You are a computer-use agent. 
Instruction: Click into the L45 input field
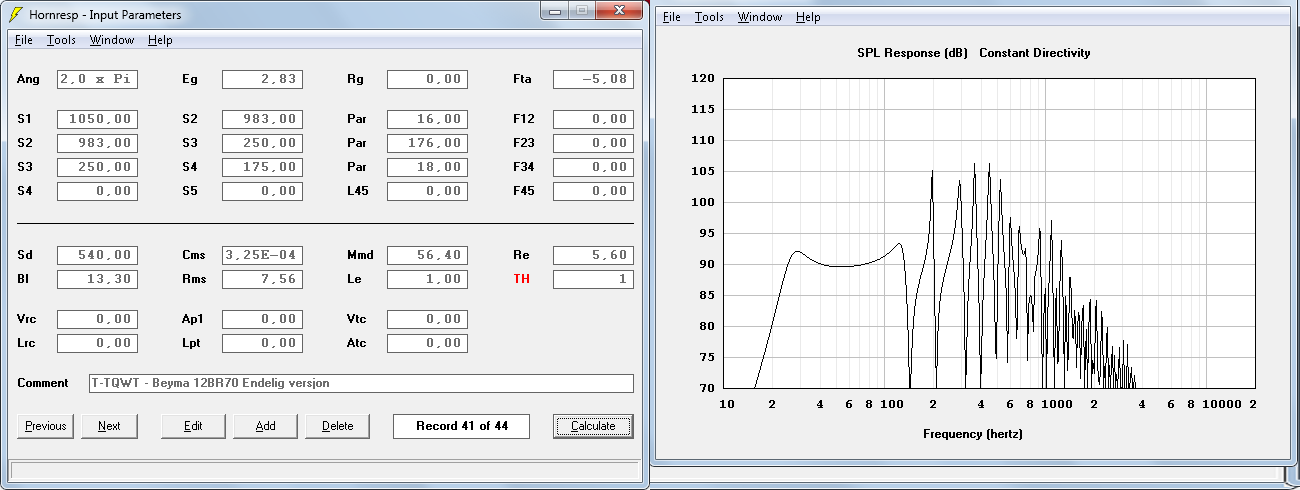pos(427,191)
